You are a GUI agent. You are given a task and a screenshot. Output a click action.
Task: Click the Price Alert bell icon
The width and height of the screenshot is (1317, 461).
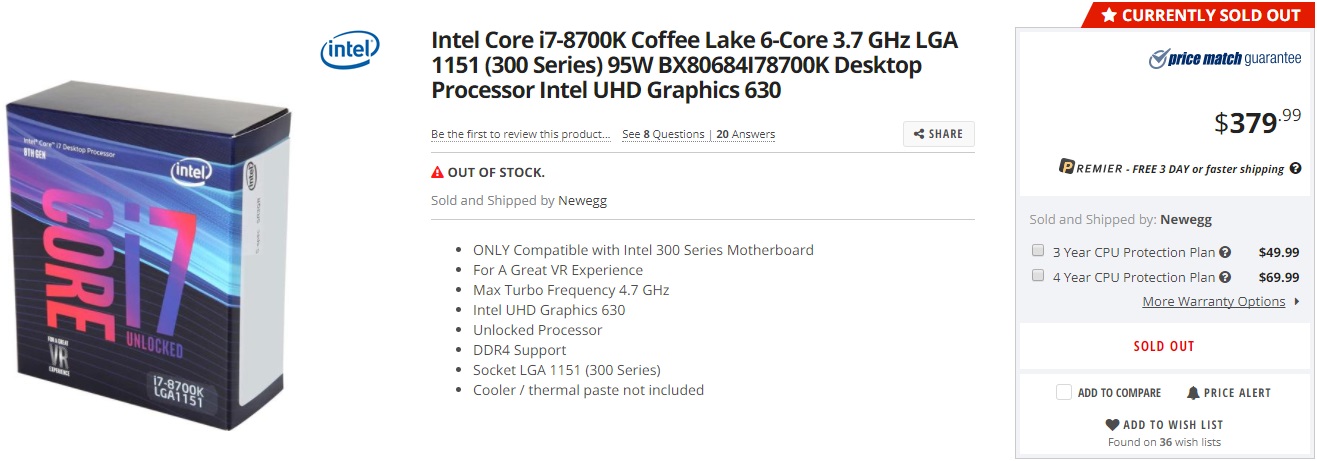coord(1193,393)
